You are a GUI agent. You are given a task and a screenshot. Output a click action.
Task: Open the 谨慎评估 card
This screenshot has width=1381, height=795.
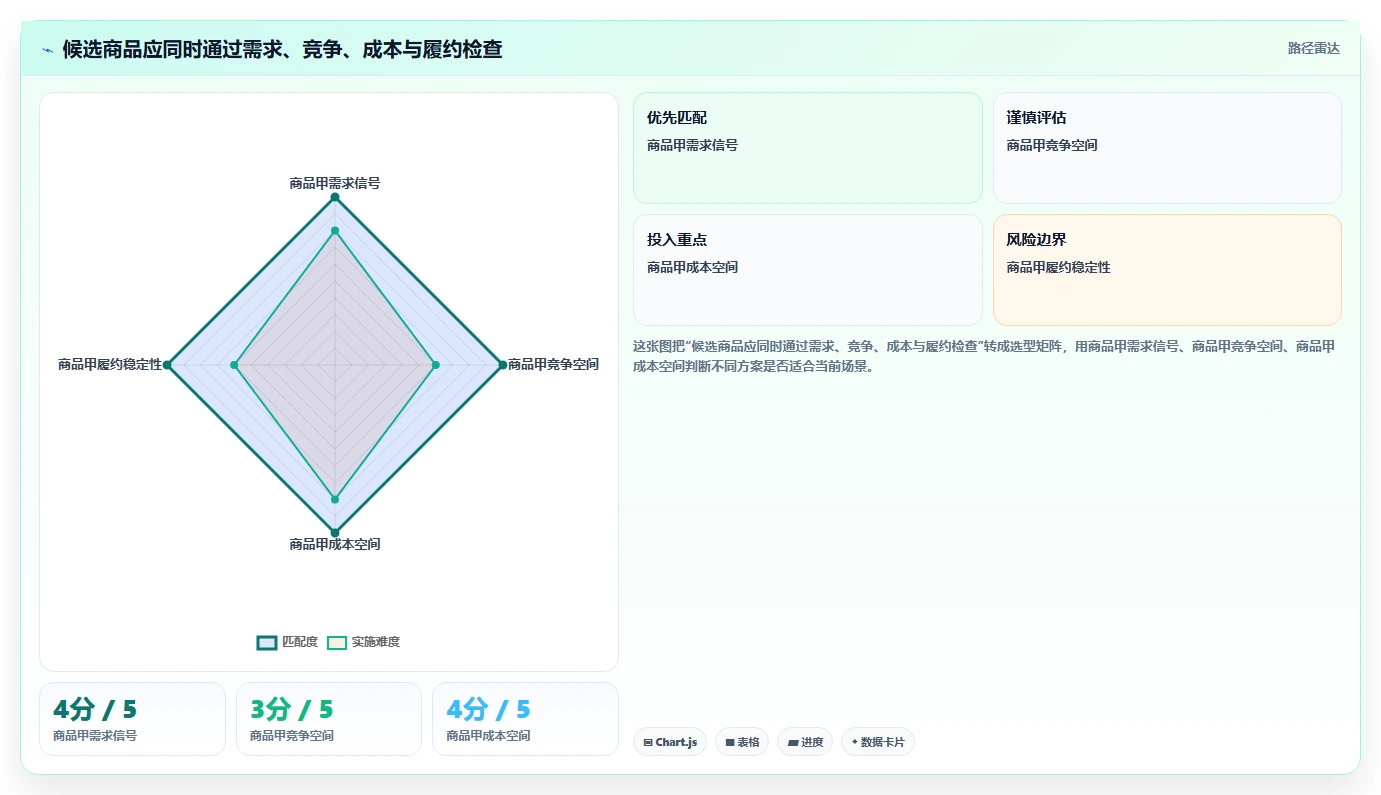1167,148
